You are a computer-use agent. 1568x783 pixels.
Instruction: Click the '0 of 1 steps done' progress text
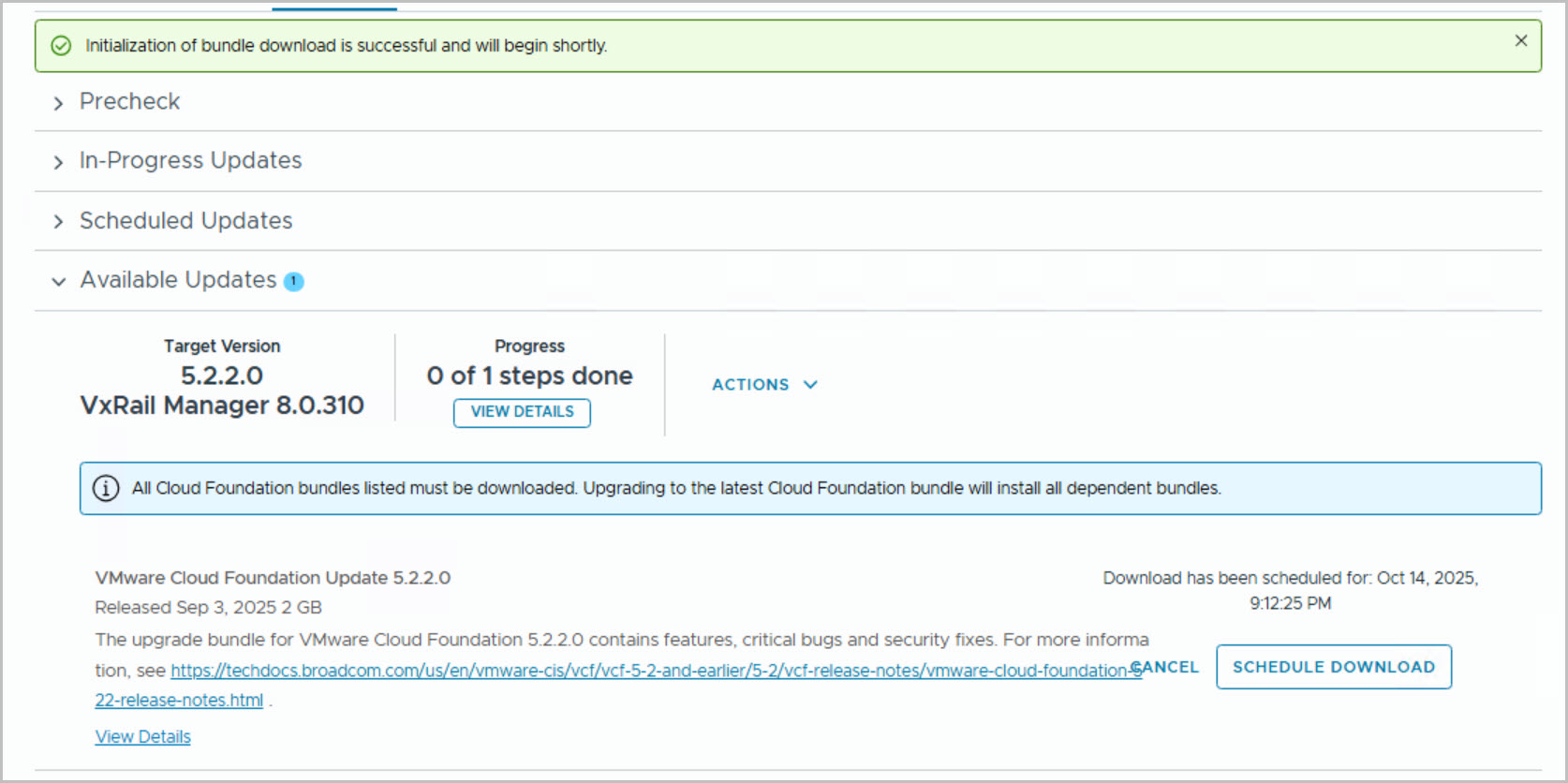(x=529, y=376)
